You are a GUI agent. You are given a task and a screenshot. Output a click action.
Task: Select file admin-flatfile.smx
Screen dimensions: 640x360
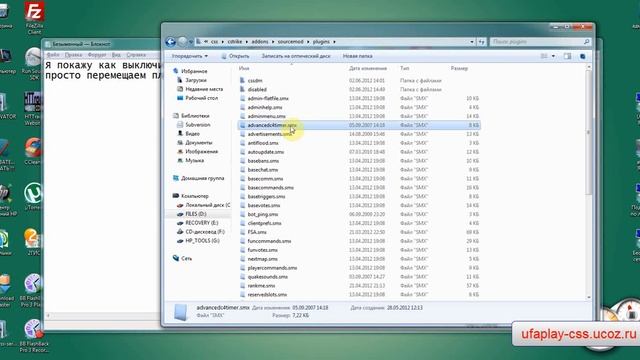coord(268,98)
